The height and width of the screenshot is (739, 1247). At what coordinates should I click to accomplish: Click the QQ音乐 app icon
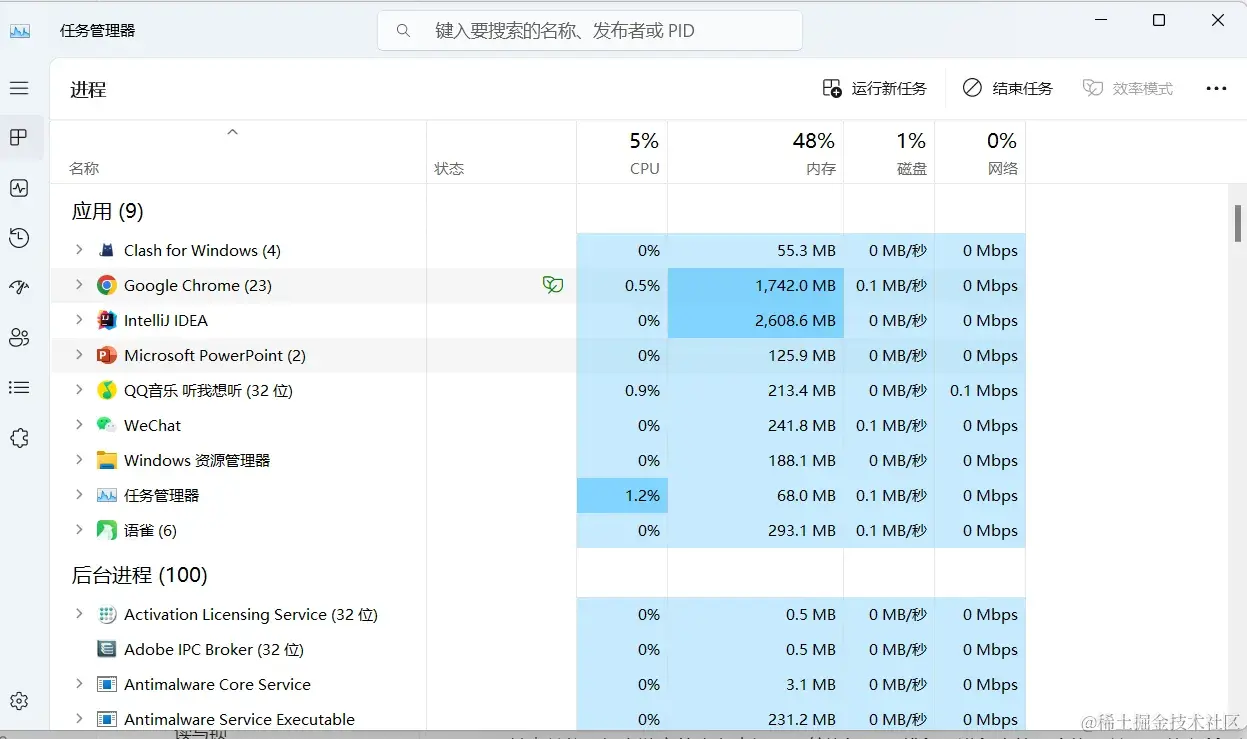(x=107, y=390)
